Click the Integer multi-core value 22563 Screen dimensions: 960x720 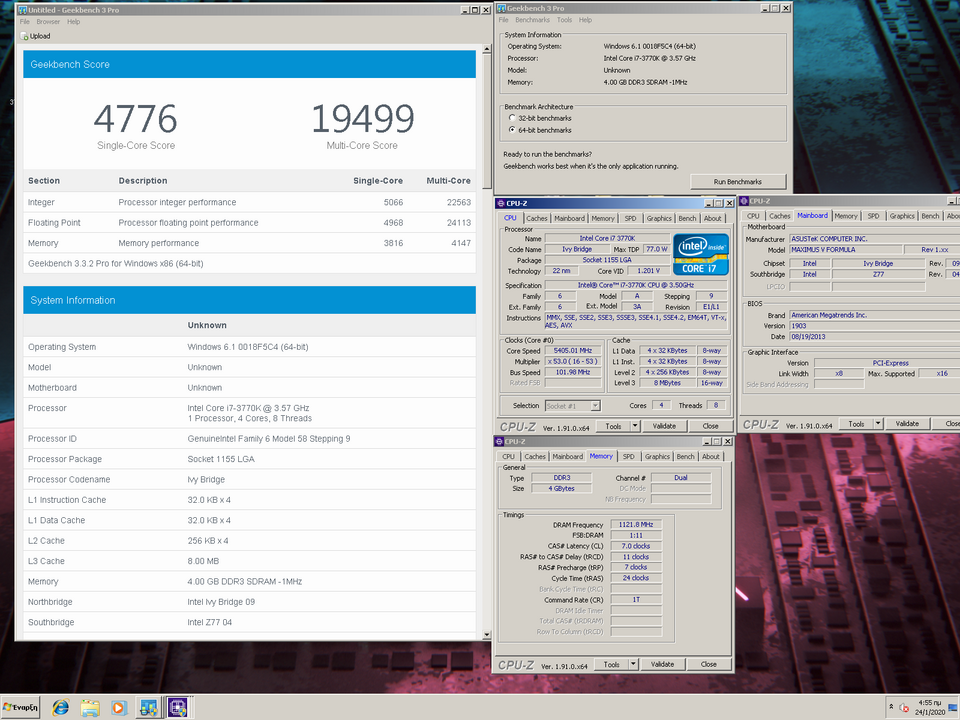tap(459, 202)
